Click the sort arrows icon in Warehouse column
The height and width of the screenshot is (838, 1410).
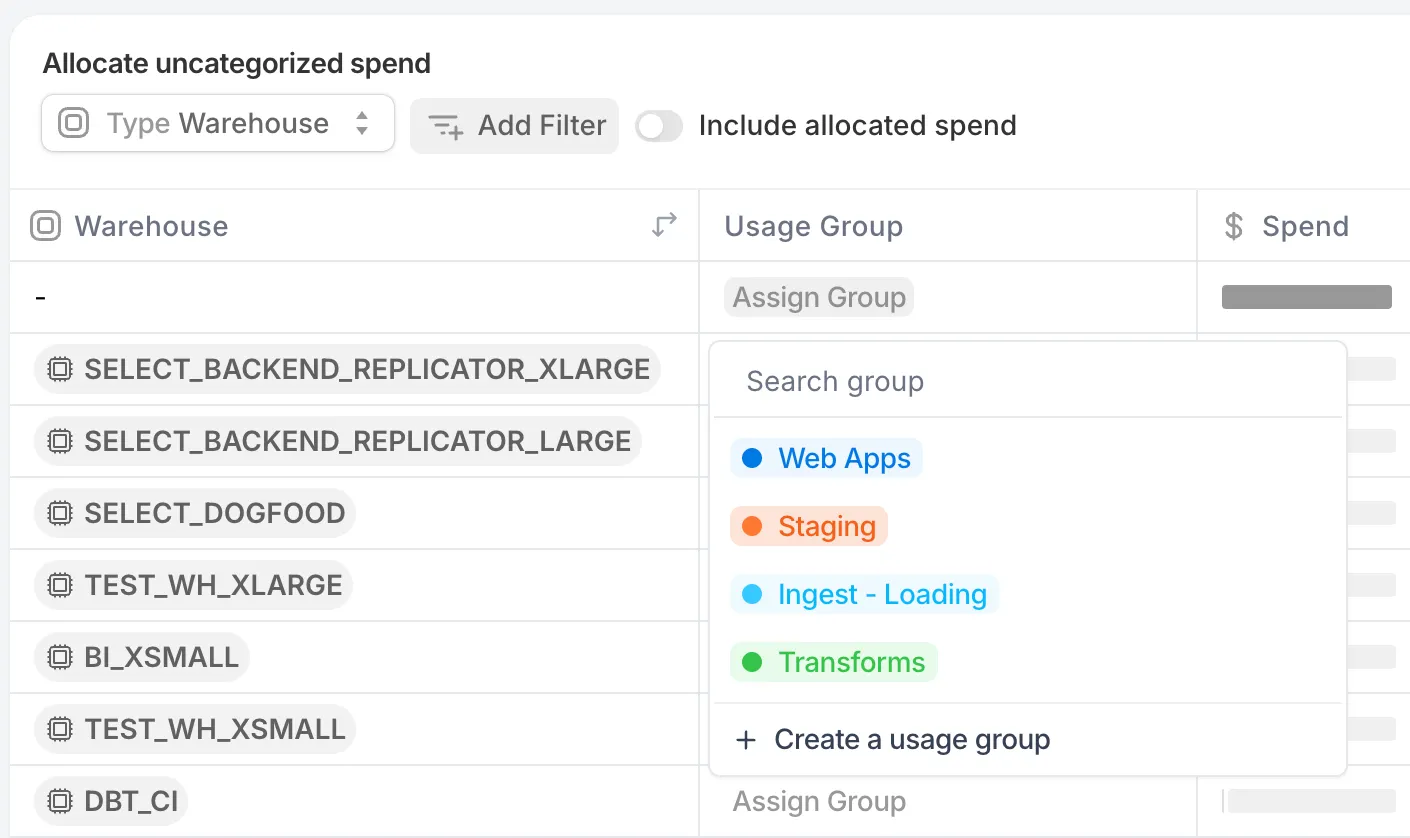(664, 226)
